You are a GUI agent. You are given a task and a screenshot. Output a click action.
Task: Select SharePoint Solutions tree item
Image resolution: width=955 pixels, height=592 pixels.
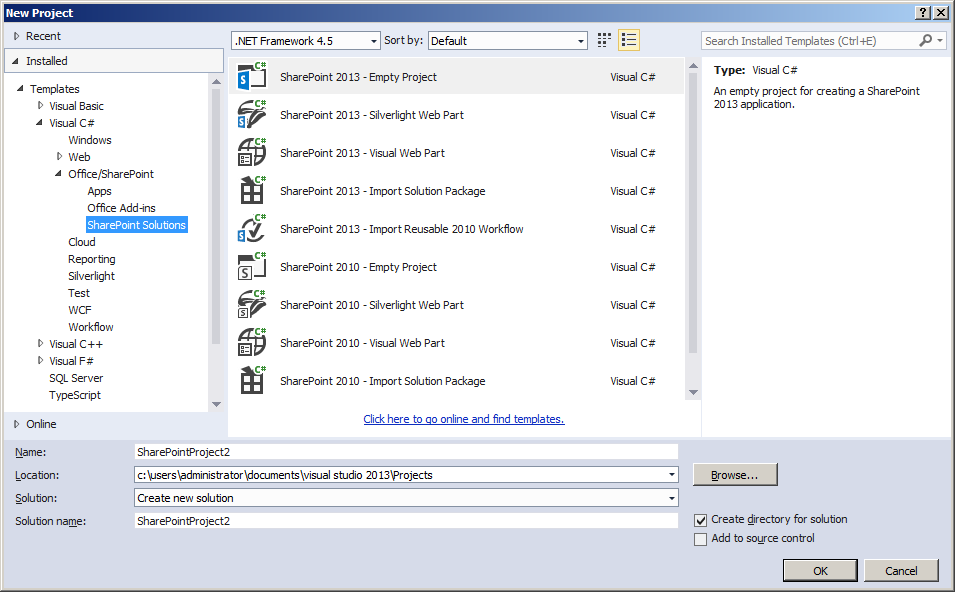point(136,225)
